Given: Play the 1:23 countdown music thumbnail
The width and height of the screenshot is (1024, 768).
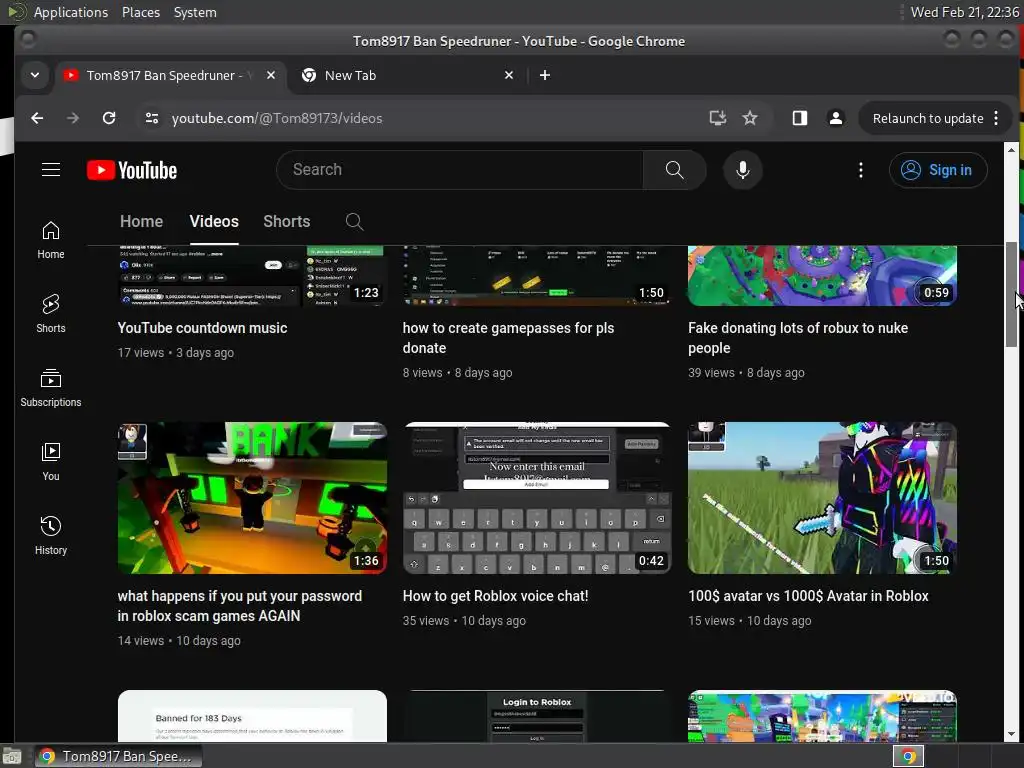Looking at the screenshot, I should (x=252, y=276).
